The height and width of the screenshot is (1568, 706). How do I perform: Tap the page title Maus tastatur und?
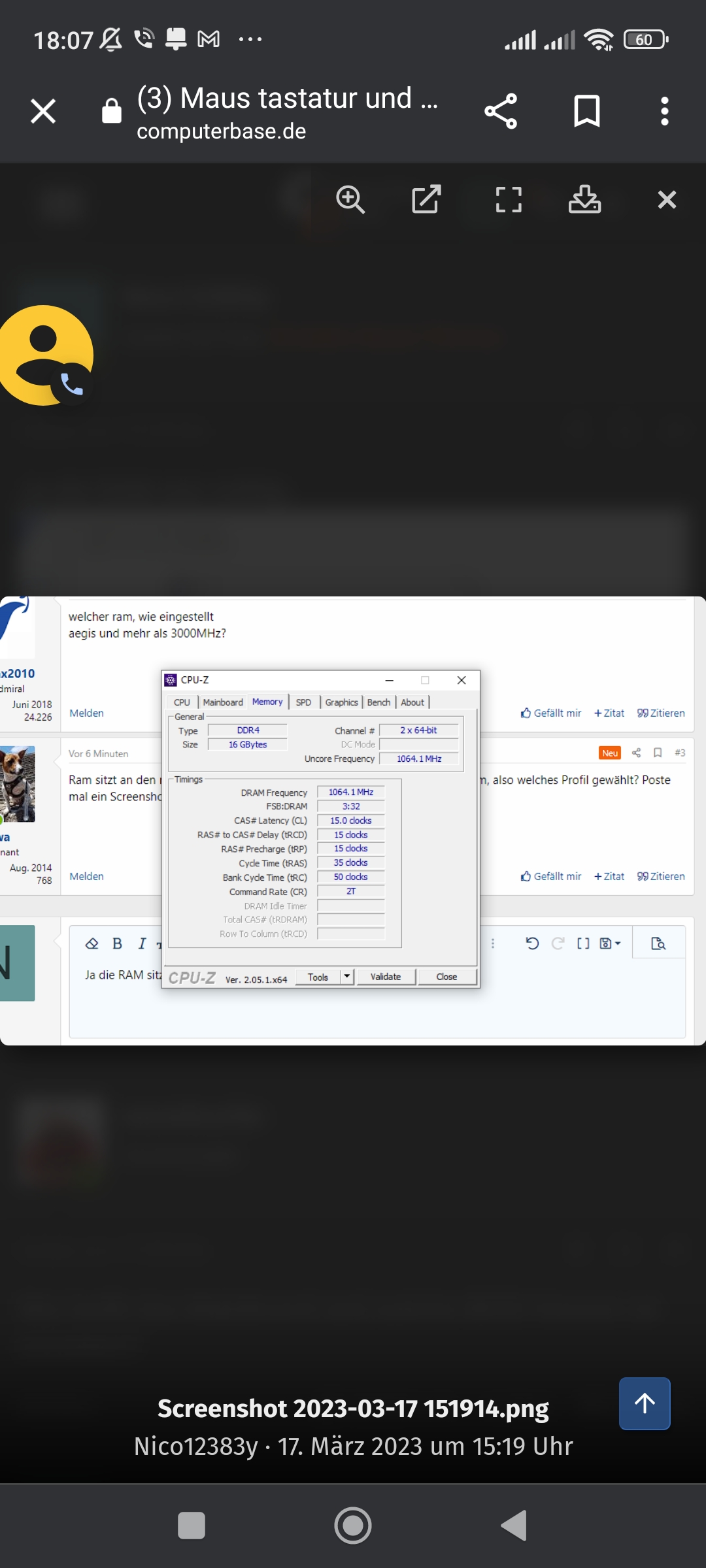(x=288, y=98)
